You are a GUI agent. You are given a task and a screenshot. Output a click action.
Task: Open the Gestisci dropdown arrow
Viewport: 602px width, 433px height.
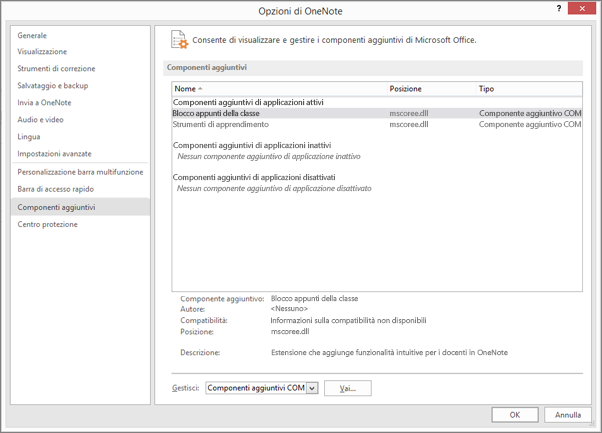point(313,388)
